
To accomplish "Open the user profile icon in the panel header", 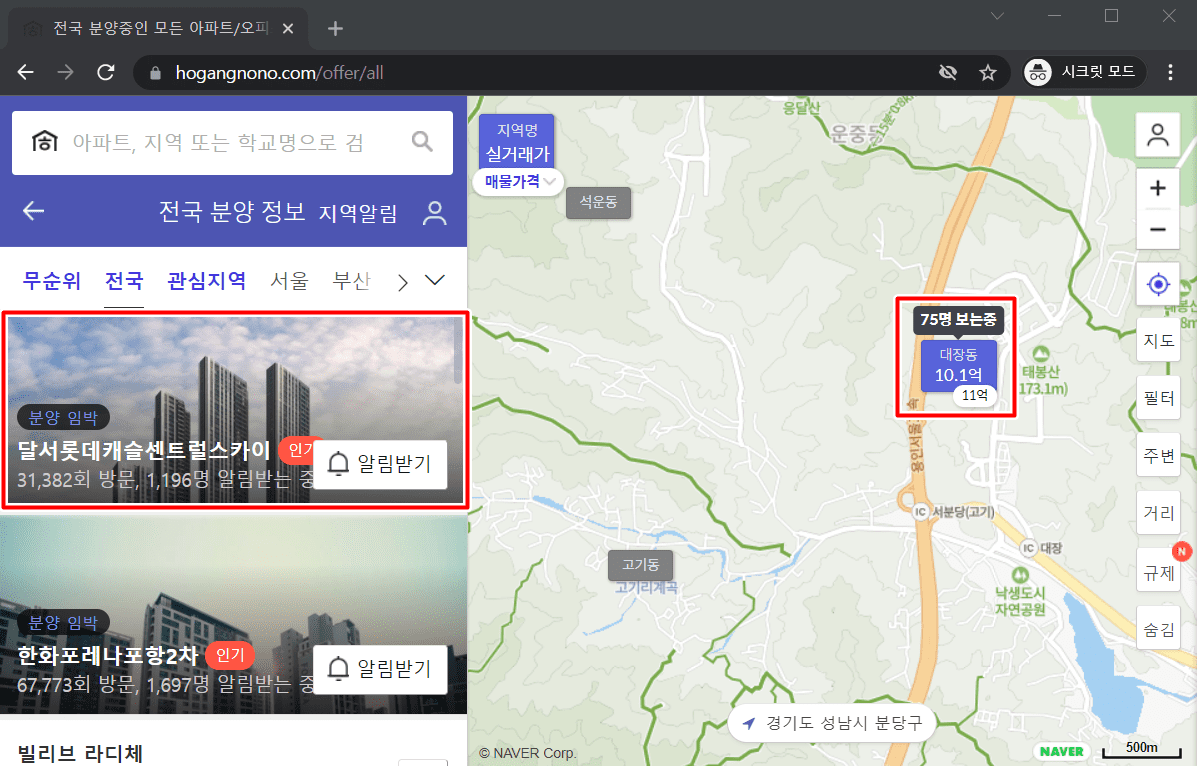I will [434, 212].
